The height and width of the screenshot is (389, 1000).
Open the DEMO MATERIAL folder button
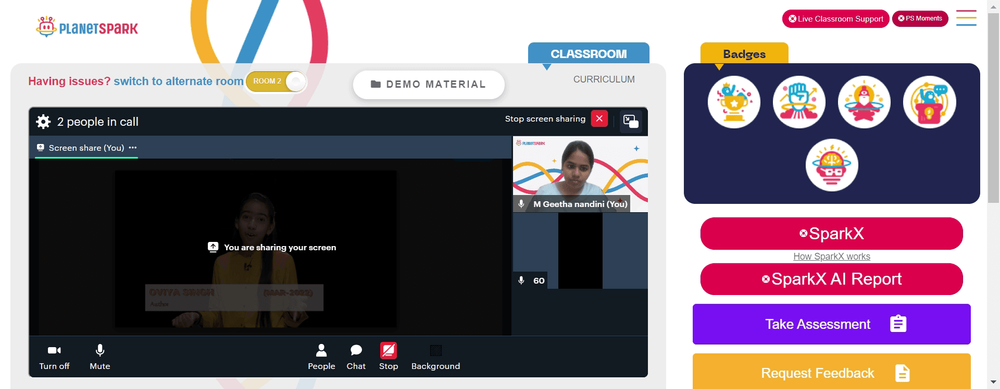429,84
